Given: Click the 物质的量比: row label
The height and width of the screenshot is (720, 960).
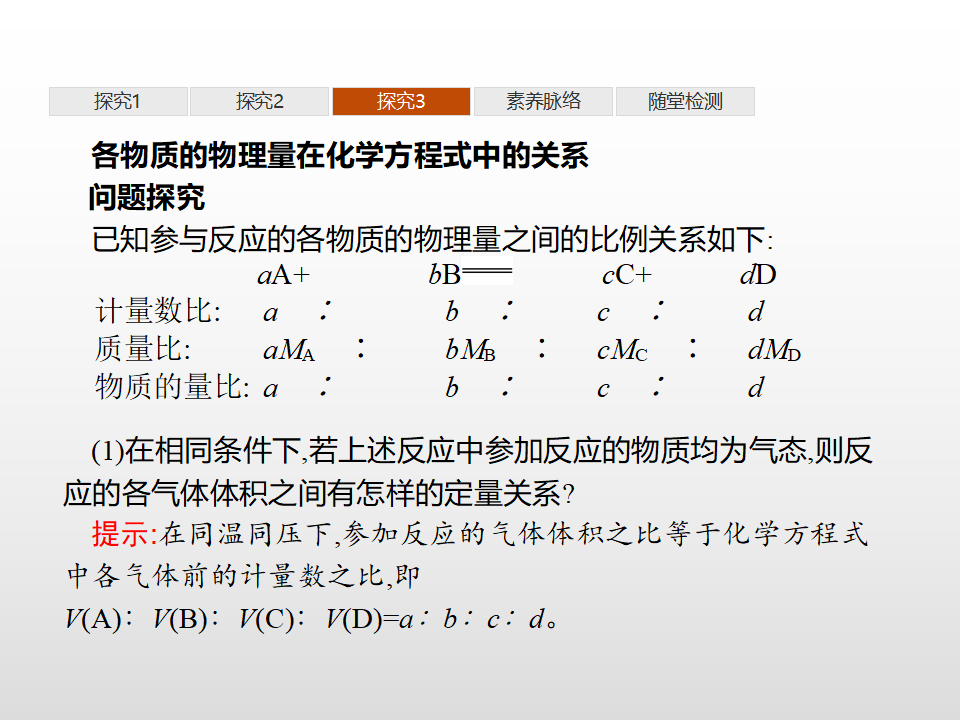Looking at the screenshot, I should pos(172,387).
